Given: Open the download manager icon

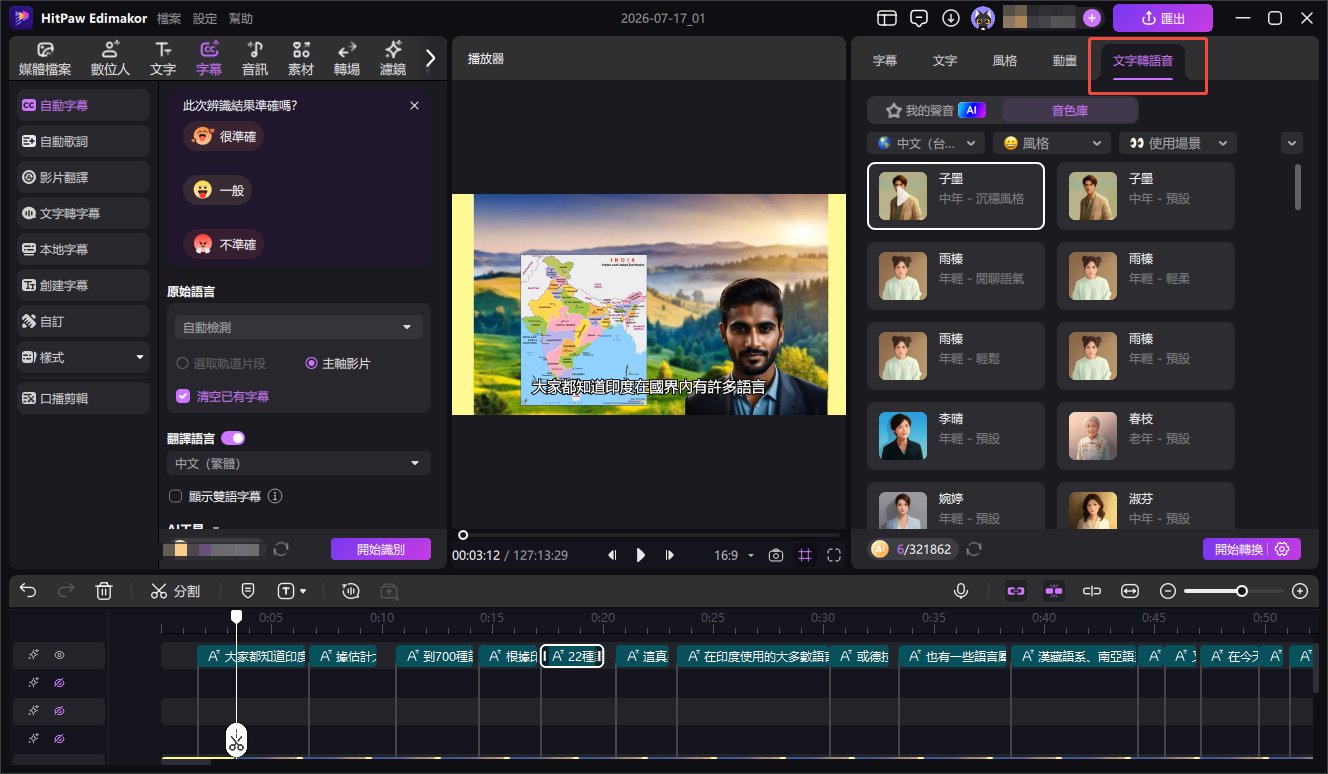Looking at the screenshot, I should point(950,18).
